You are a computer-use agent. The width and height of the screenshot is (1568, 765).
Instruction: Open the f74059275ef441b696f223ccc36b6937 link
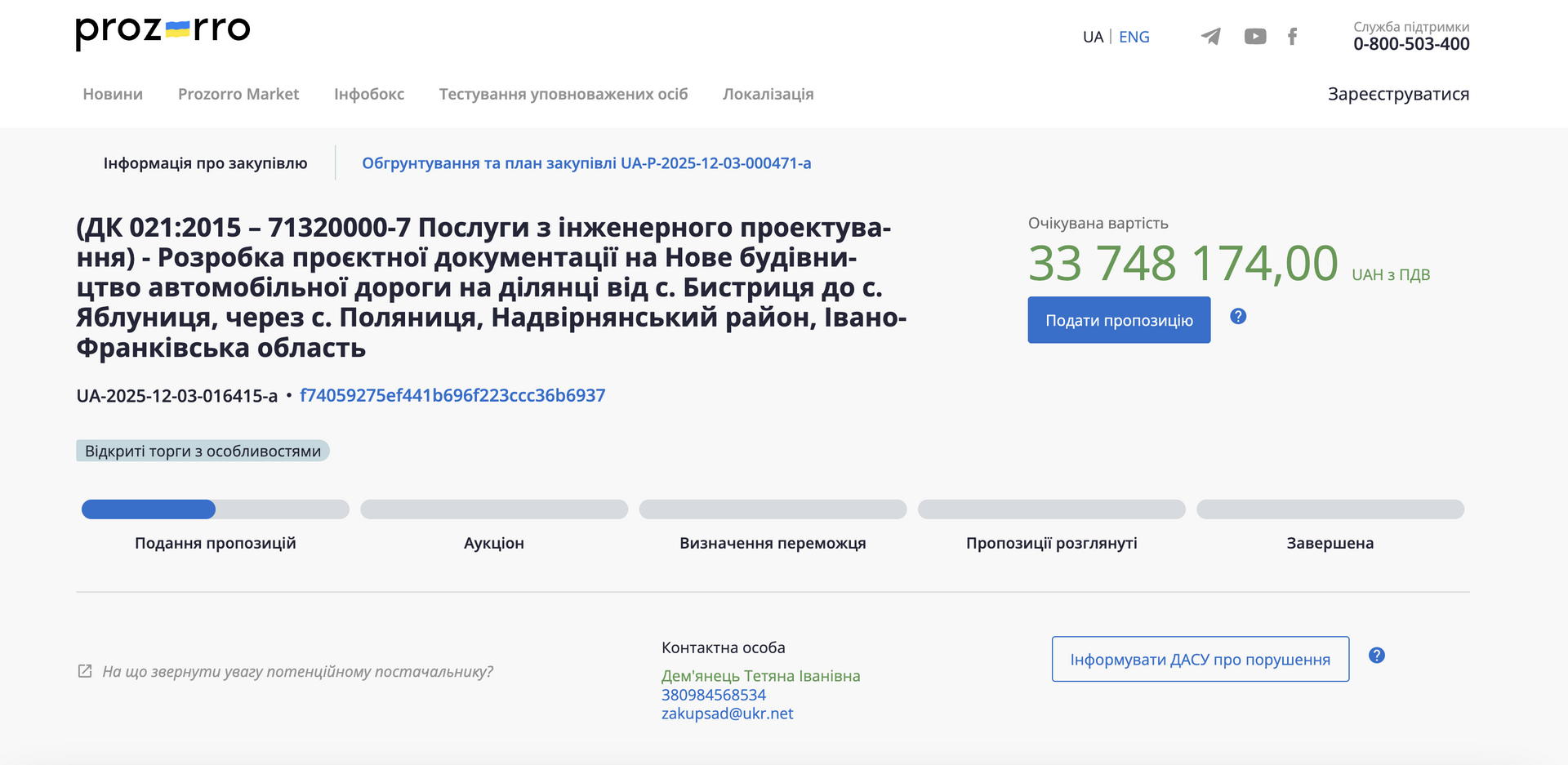(452, 395)
